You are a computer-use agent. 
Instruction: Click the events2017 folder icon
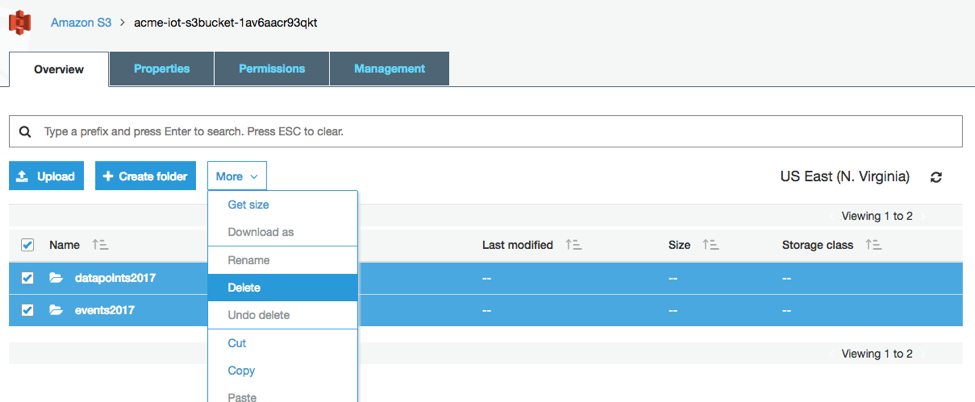point(57,309)
